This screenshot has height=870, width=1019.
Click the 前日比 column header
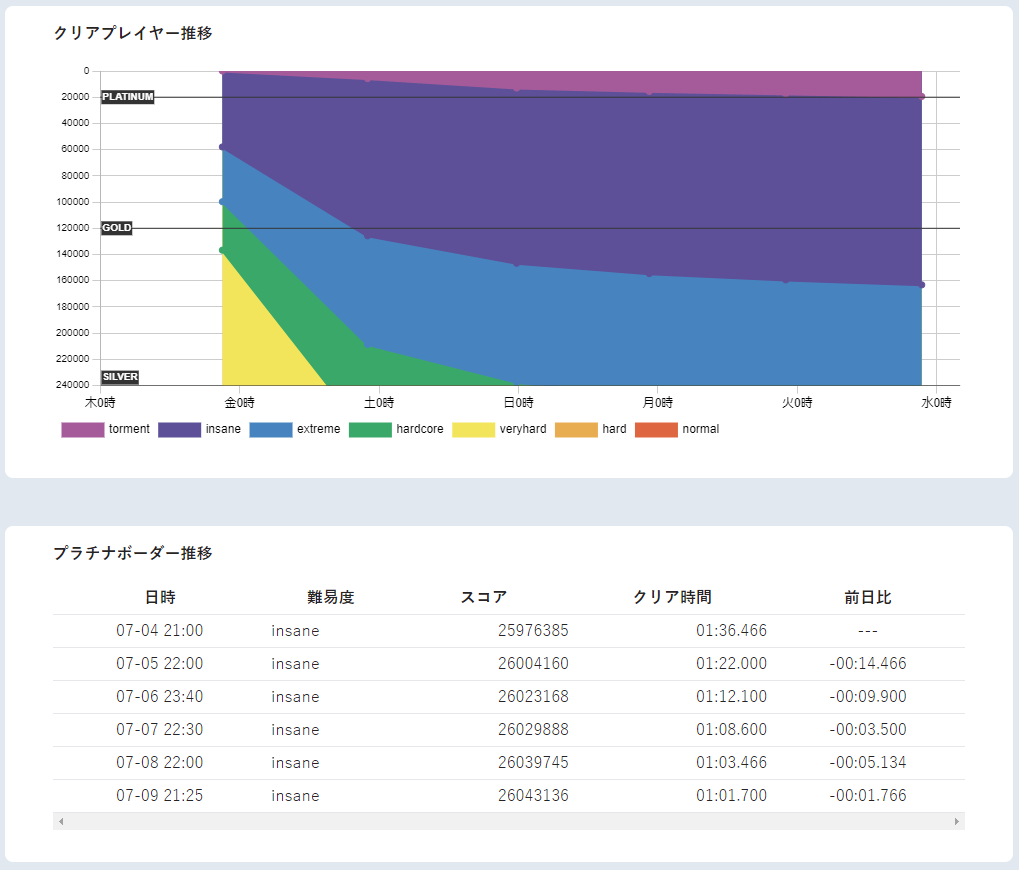tap(867, 598)
